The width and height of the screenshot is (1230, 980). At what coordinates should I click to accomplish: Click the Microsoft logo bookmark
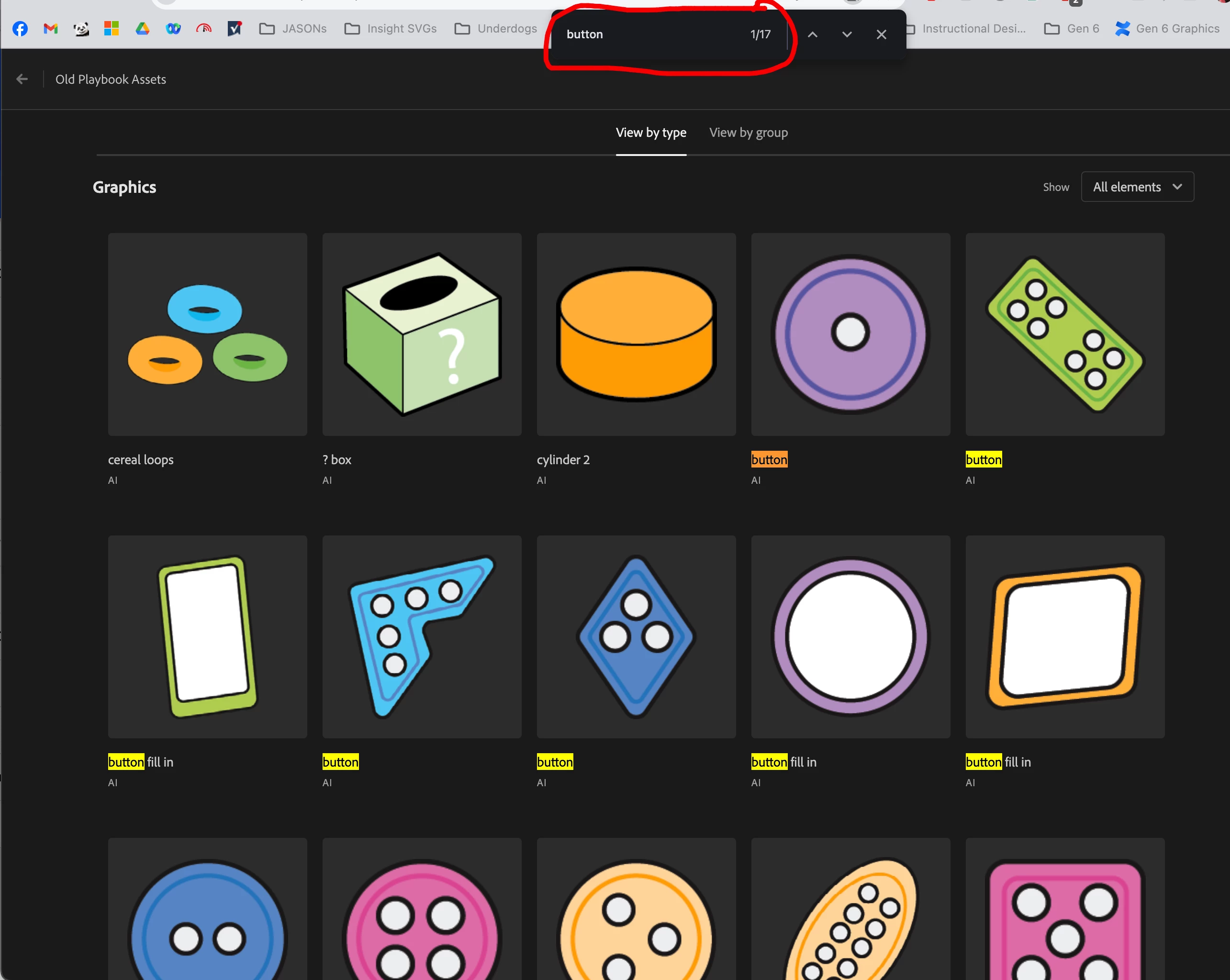pyautogui.click(x=111, y=29)
